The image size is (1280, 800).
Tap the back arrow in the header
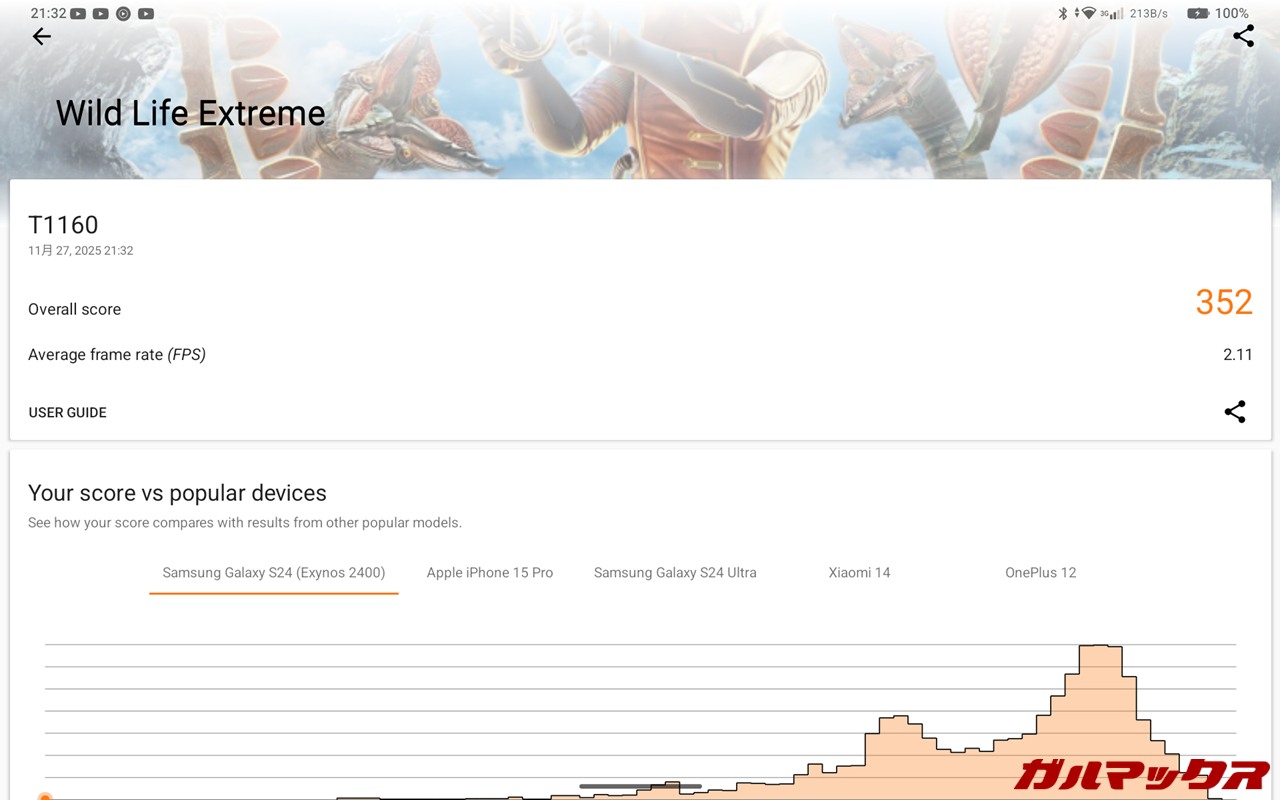(41, 37)
